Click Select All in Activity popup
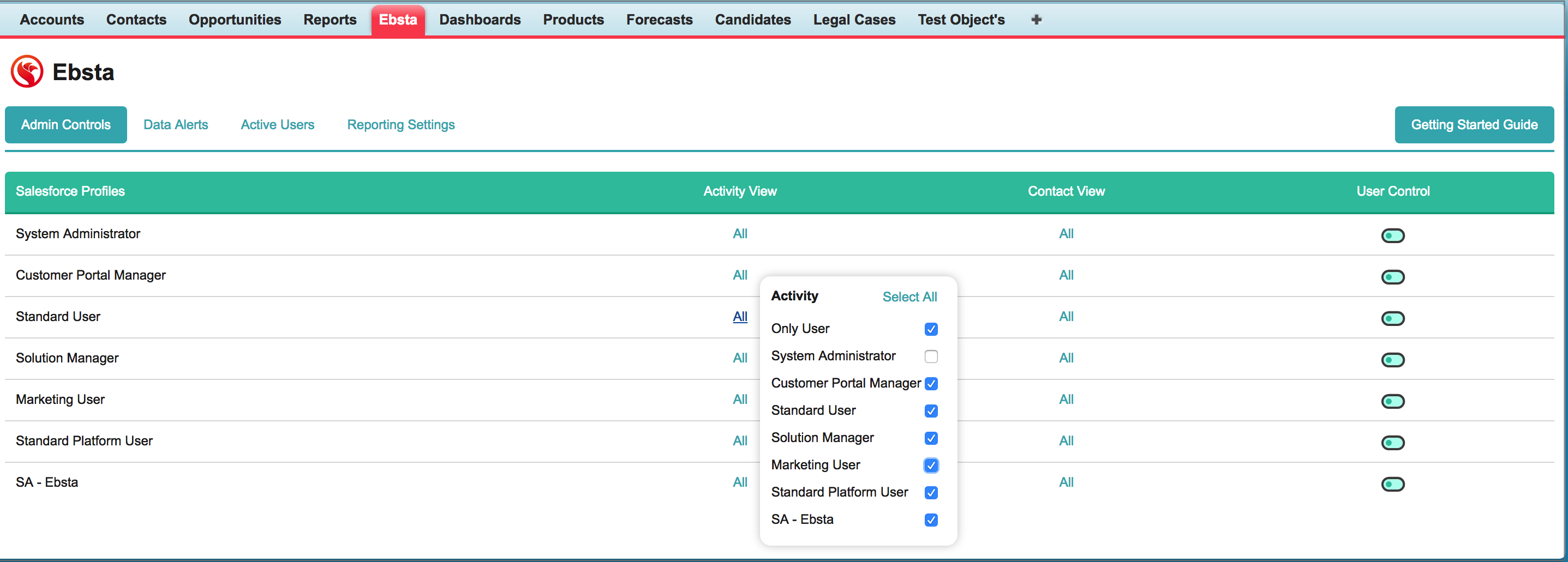Viewport: 1568px width, 562px height. [909, 297]
